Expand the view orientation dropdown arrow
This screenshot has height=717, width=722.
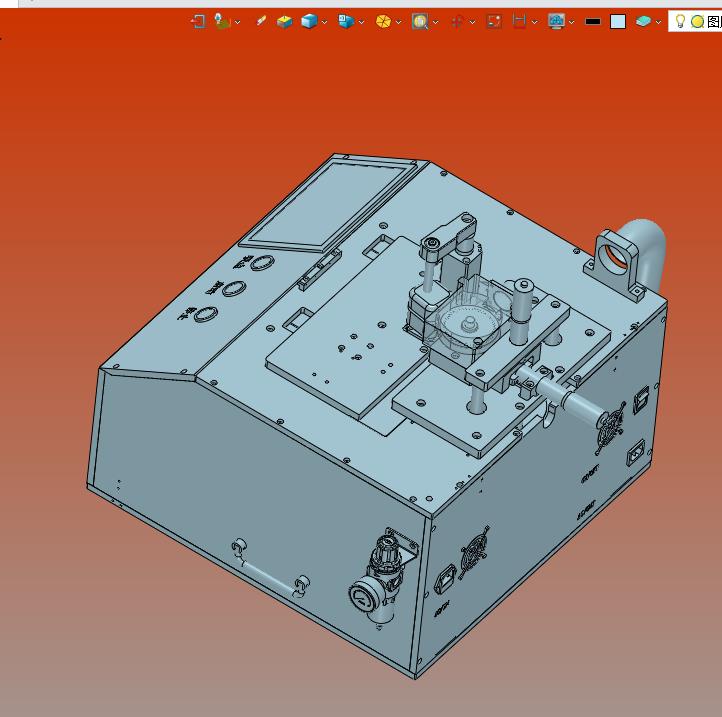coord(361,22)
